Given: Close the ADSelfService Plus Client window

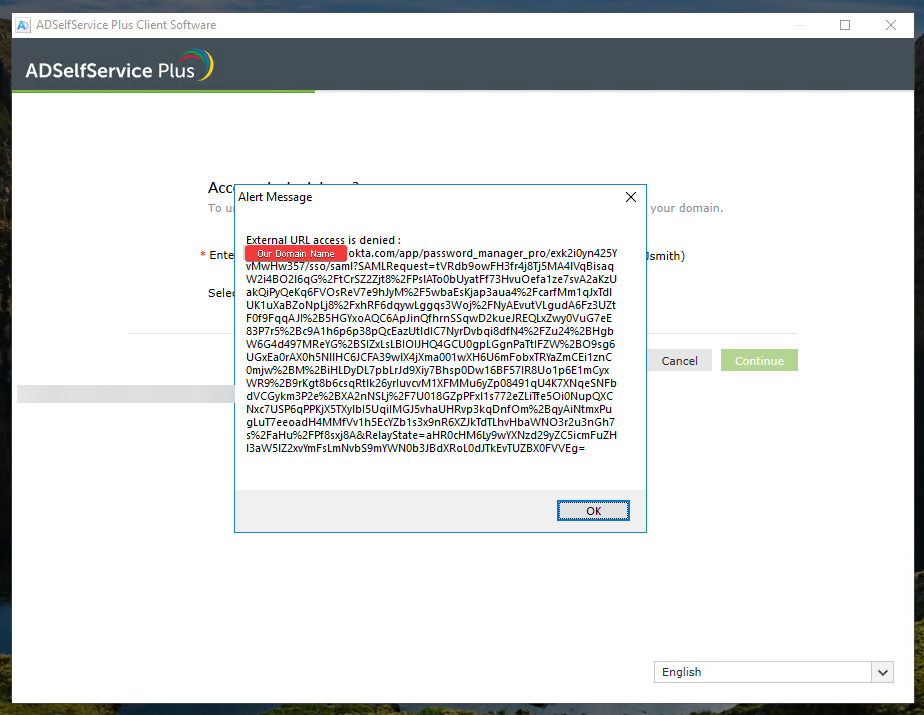Looking at the screenshot, I should pyautogui.click(x=890, y=25).
